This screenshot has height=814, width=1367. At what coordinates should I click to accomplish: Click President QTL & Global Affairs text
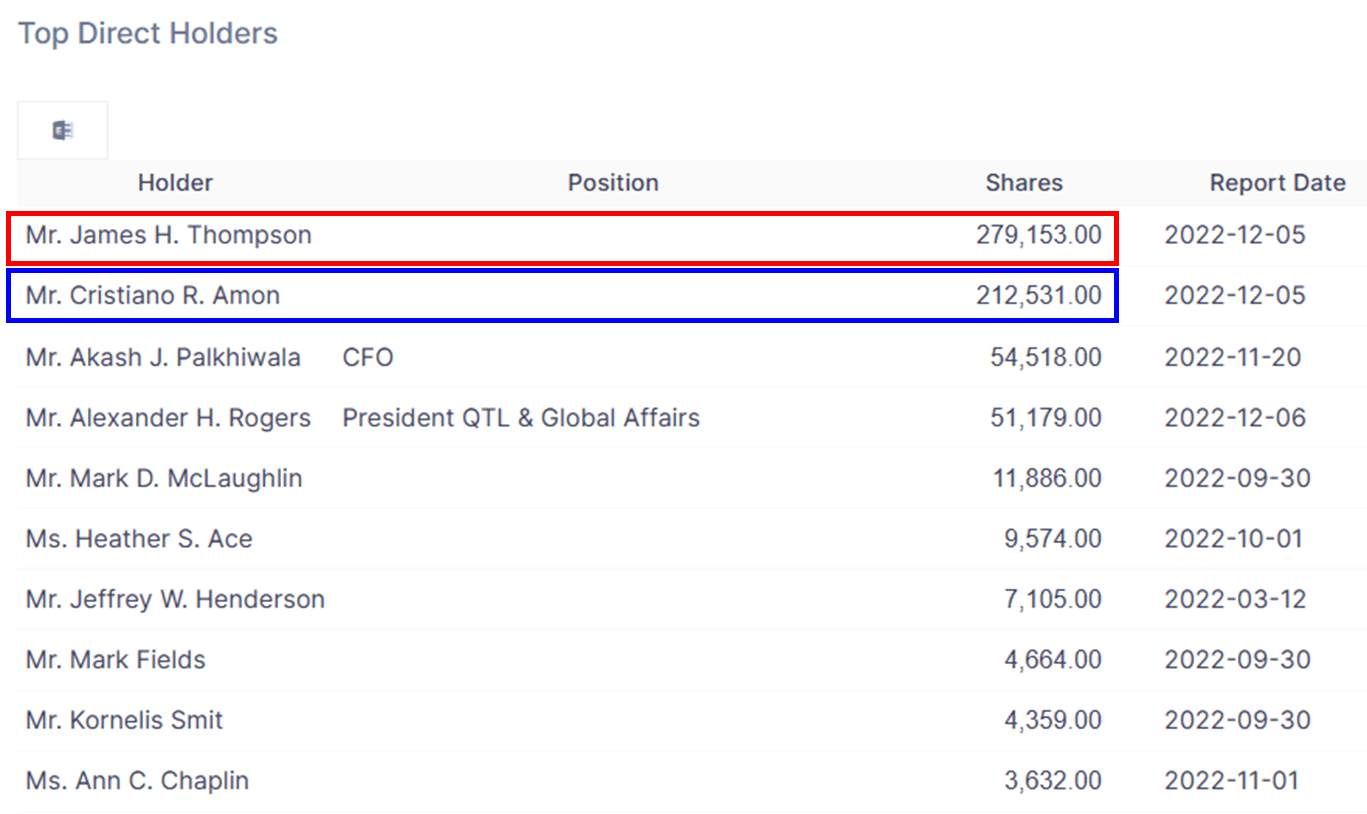click(521, 418)
